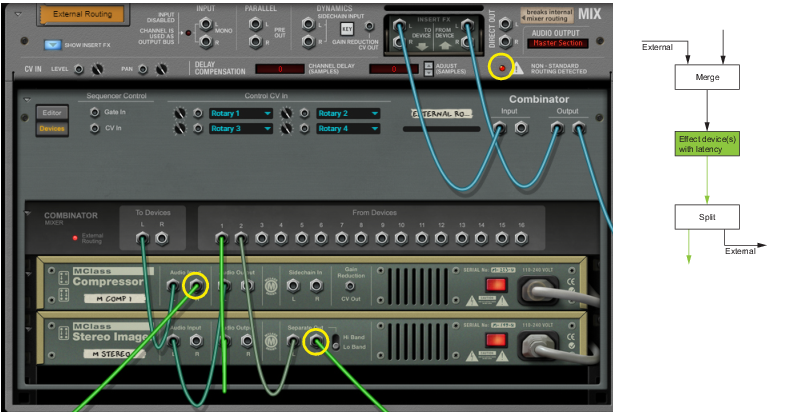The width and height of the screenshot is (801, 412).
Task: Toggle the Hi Band / Lo Band switch
Action: (336, 342)
